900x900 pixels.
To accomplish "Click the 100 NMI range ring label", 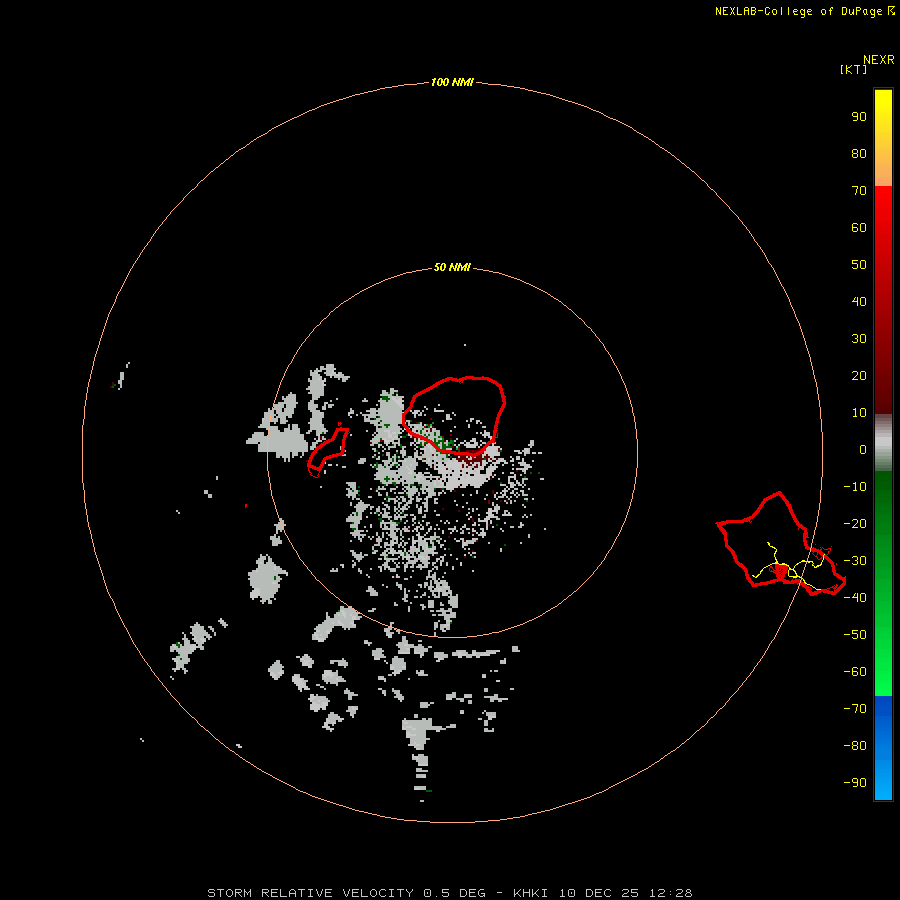I will tap(452, 82).
